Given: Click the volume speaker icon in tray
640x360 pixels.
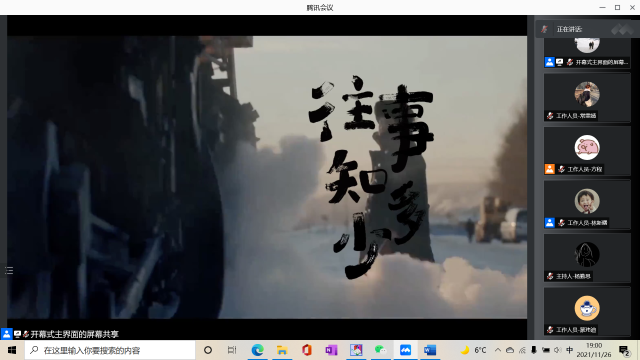Looking at the screenshot, I should (558, 350).
